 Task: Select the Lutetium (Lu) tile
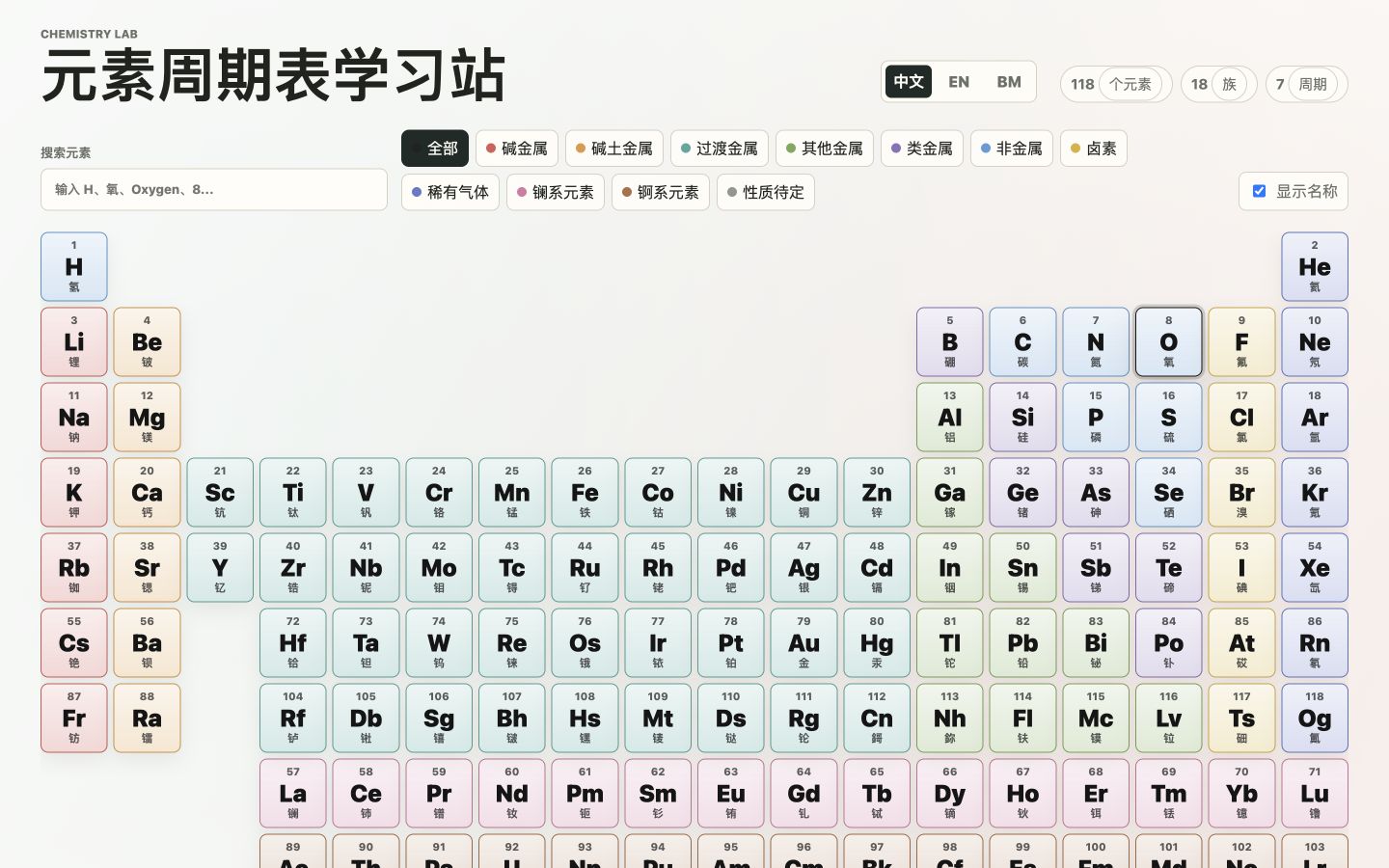click(1315, 793)
